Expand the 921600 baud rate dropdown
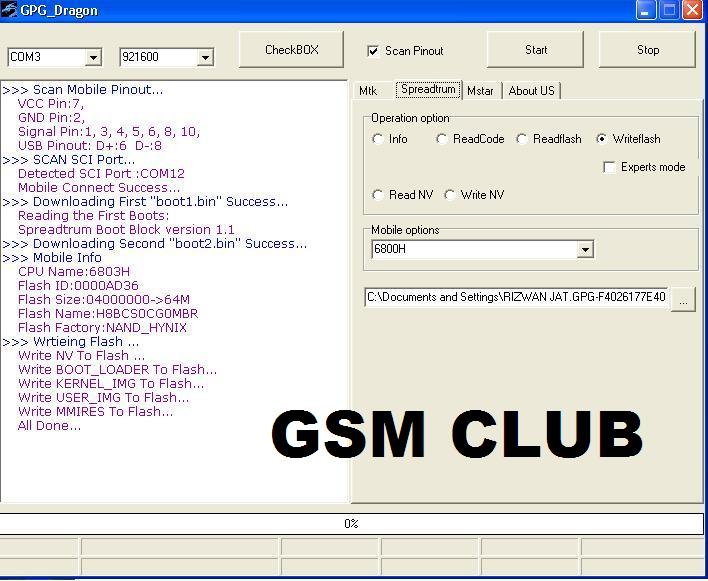The image size is (708, 581). pyautogui.click(x=205, y=57)
